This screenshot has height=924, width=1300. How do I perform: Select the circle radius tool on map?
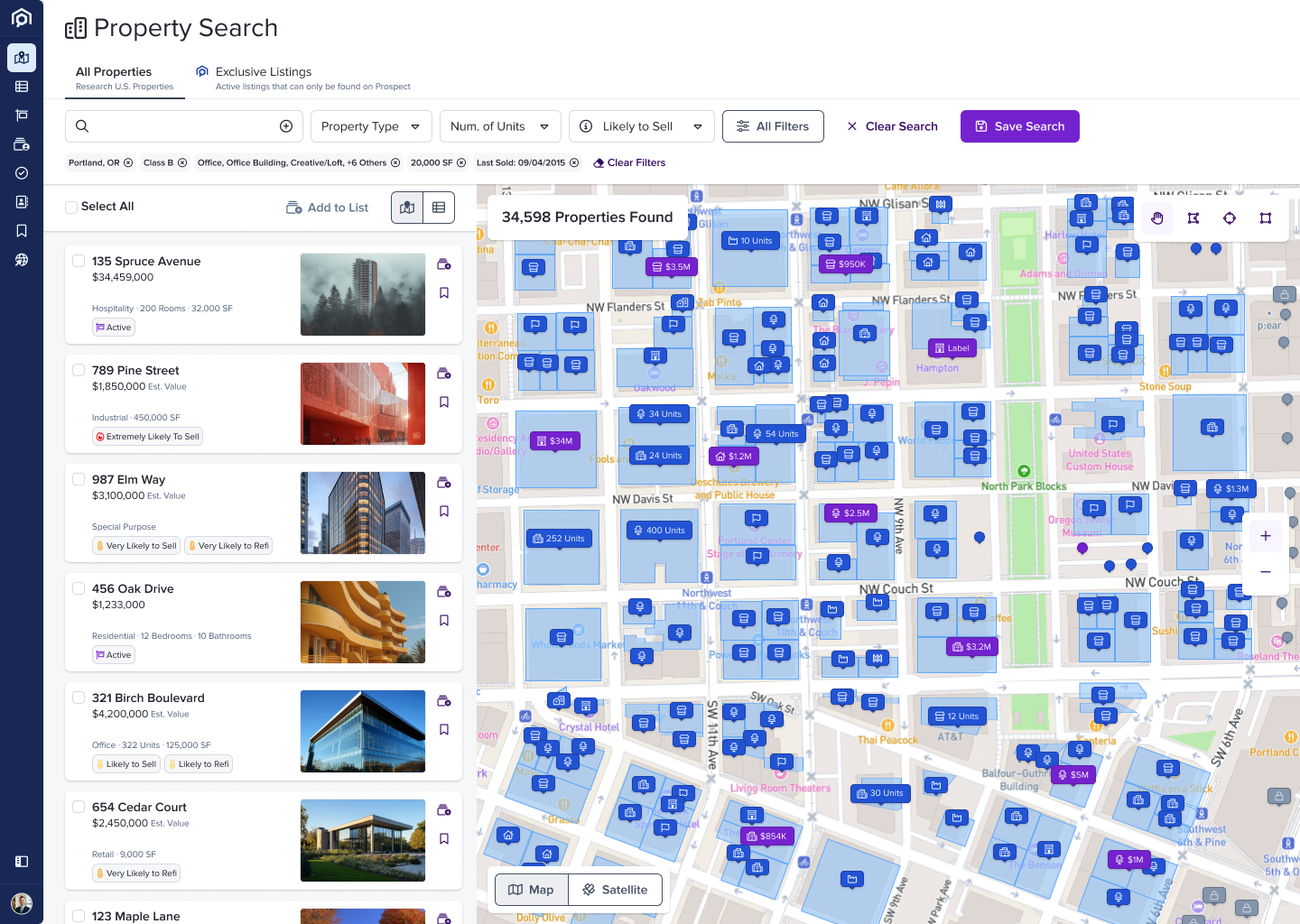click(x=1230, y=218)
